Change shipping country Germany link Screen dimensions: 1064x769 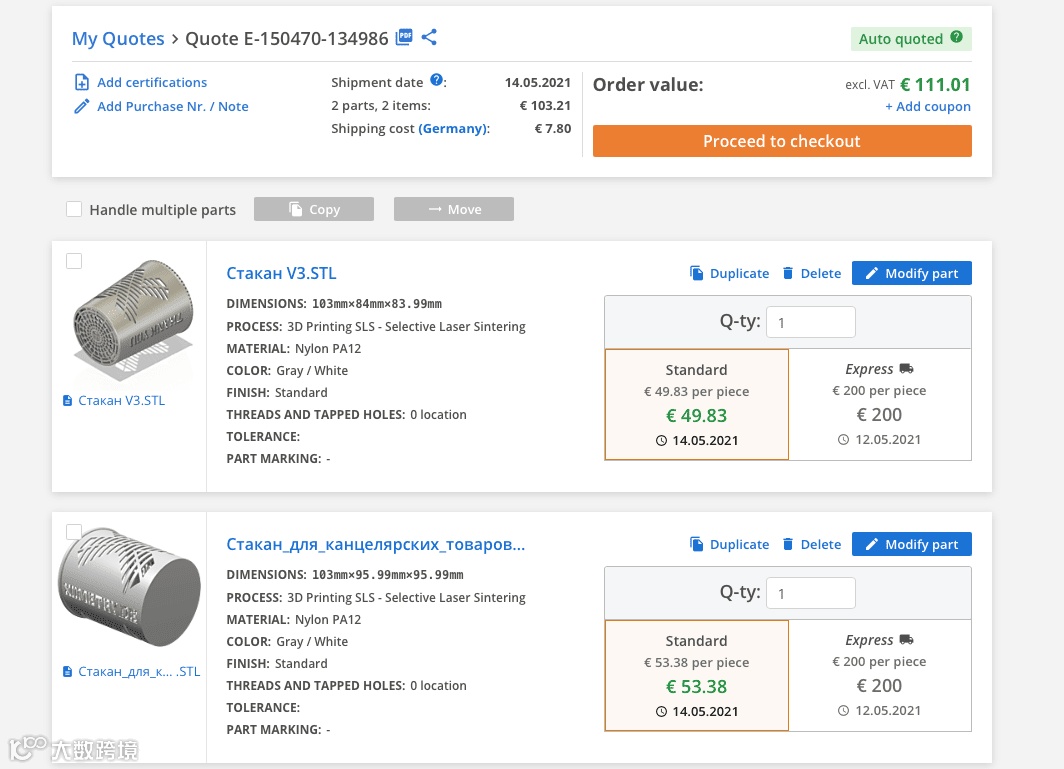454,128
